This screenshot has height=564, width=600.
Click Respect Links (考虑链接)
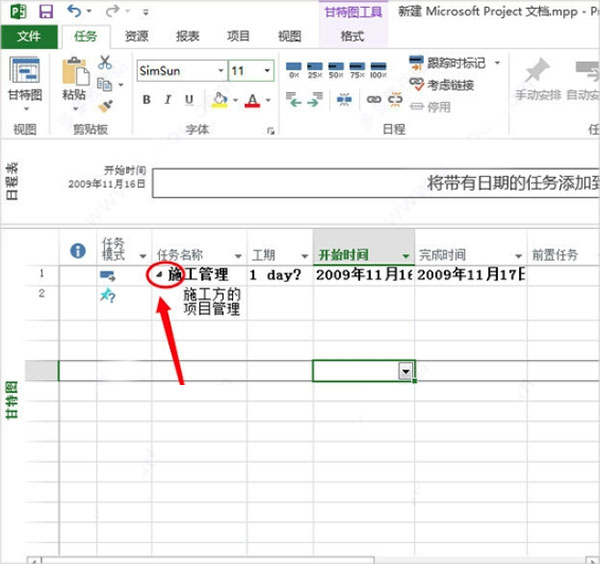(x=442, y=85)
